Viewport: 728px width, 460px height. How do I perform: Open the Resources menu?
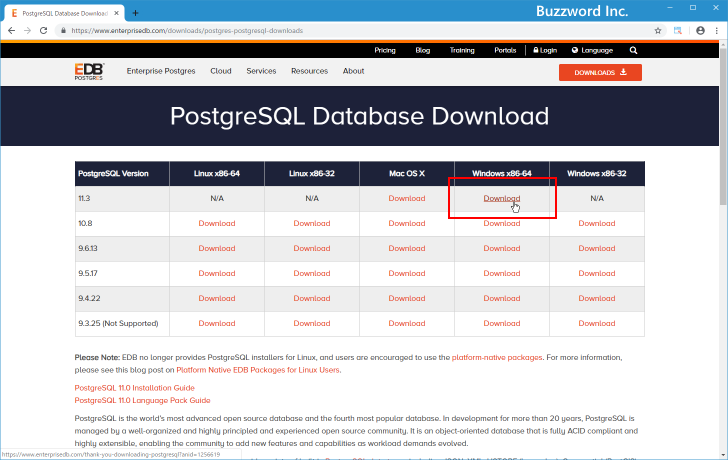point(309,71)
